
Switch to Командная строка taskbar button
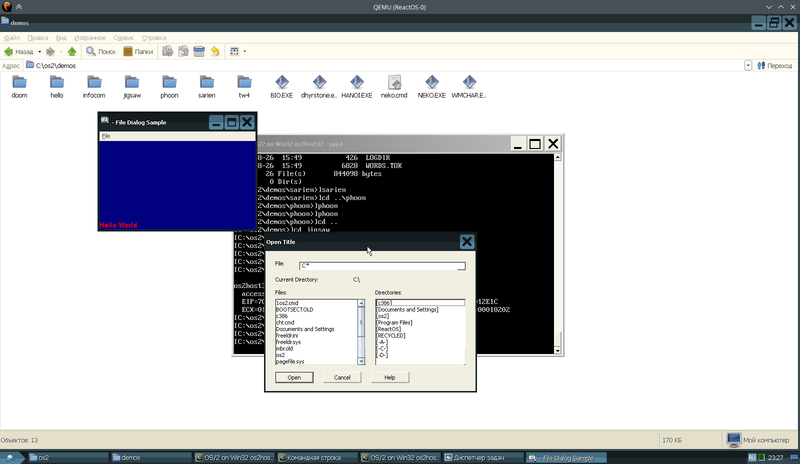point(317,457)
